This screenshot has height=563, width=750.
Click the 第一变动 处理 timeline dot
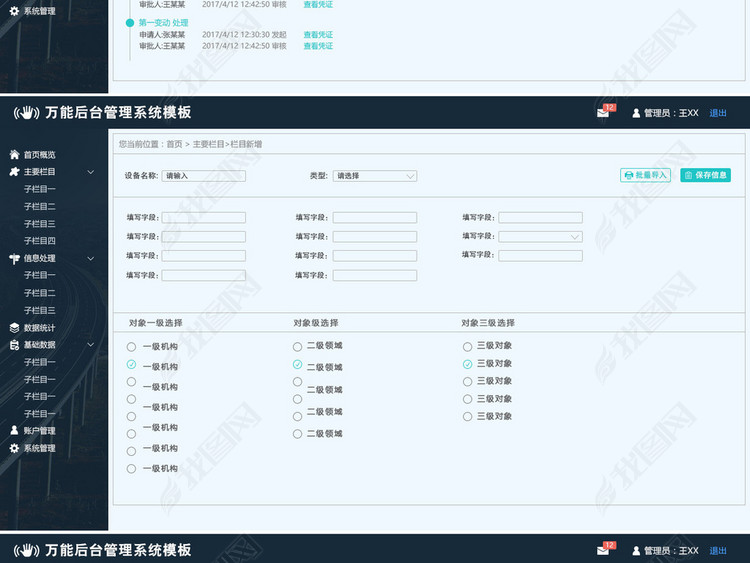[x=130, y=22]
